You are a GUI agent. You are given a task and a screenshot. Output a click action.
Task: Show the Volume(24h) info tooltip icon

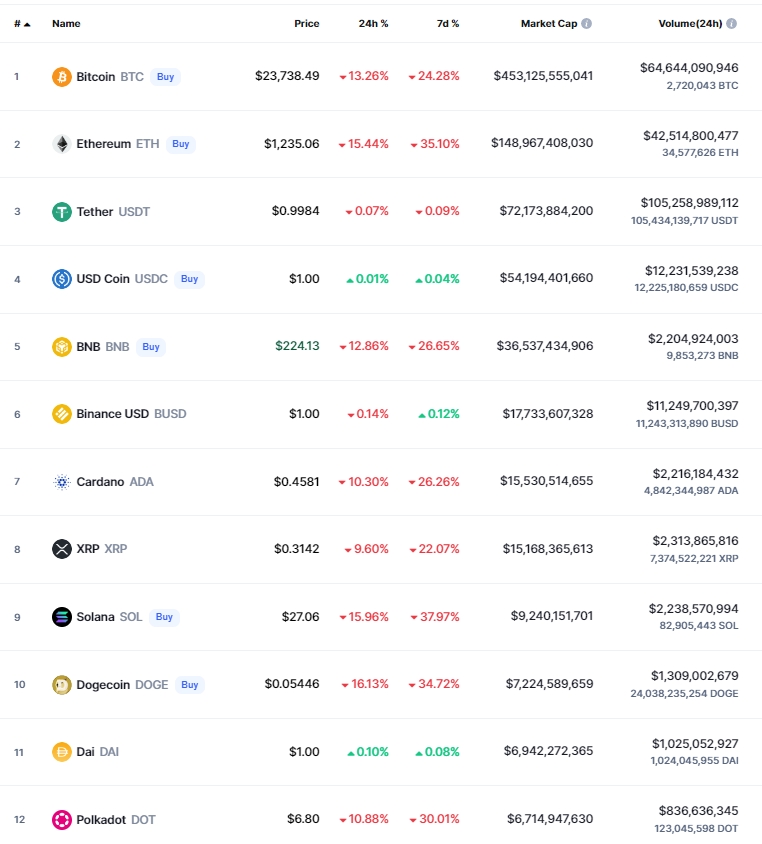[731, 24]
